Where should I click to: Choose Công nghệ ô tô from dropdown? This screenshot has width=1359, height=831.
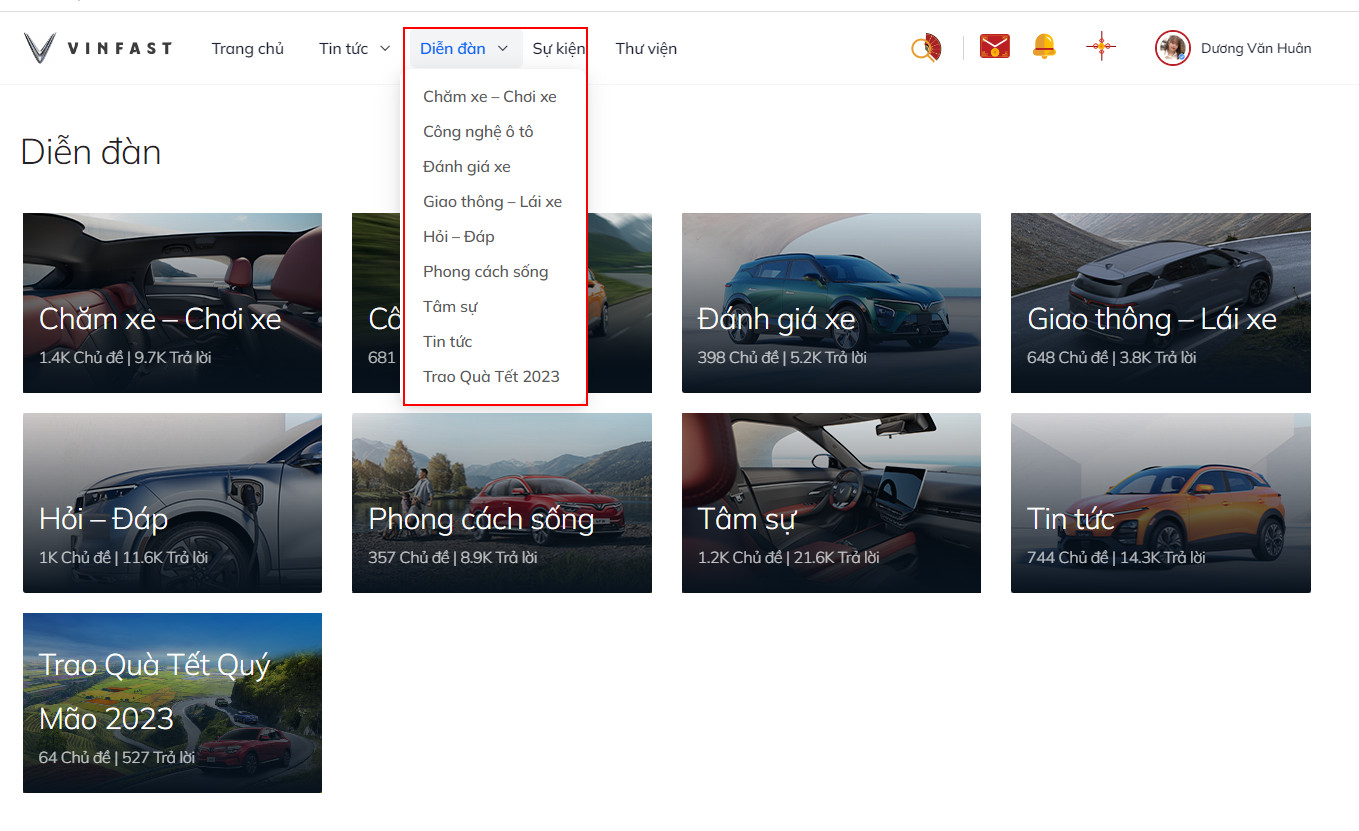click(x=478, y=132)
